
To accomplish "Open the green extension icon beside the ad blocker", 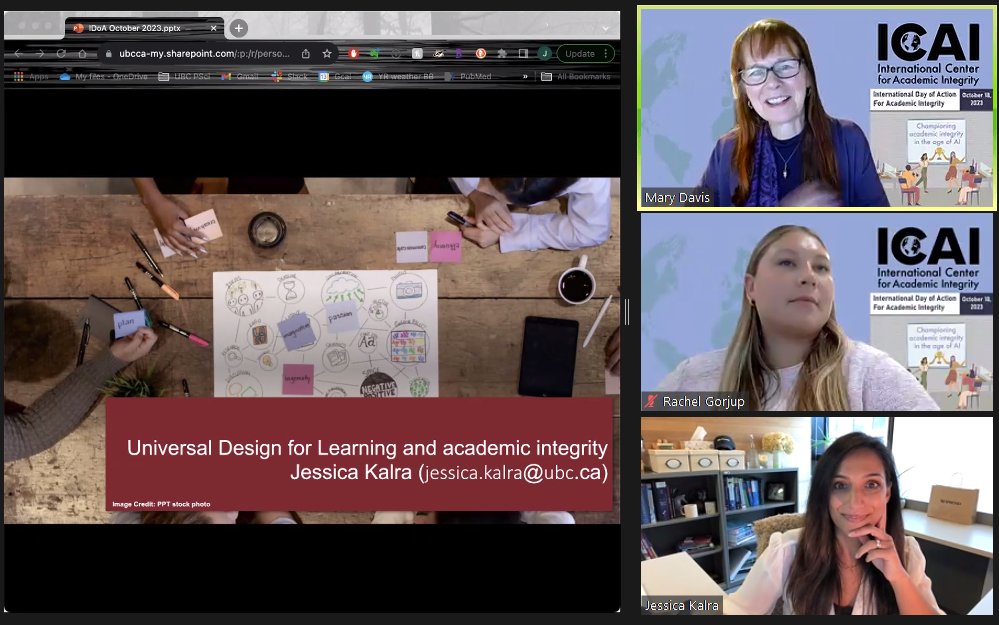I will click(374, 54).
